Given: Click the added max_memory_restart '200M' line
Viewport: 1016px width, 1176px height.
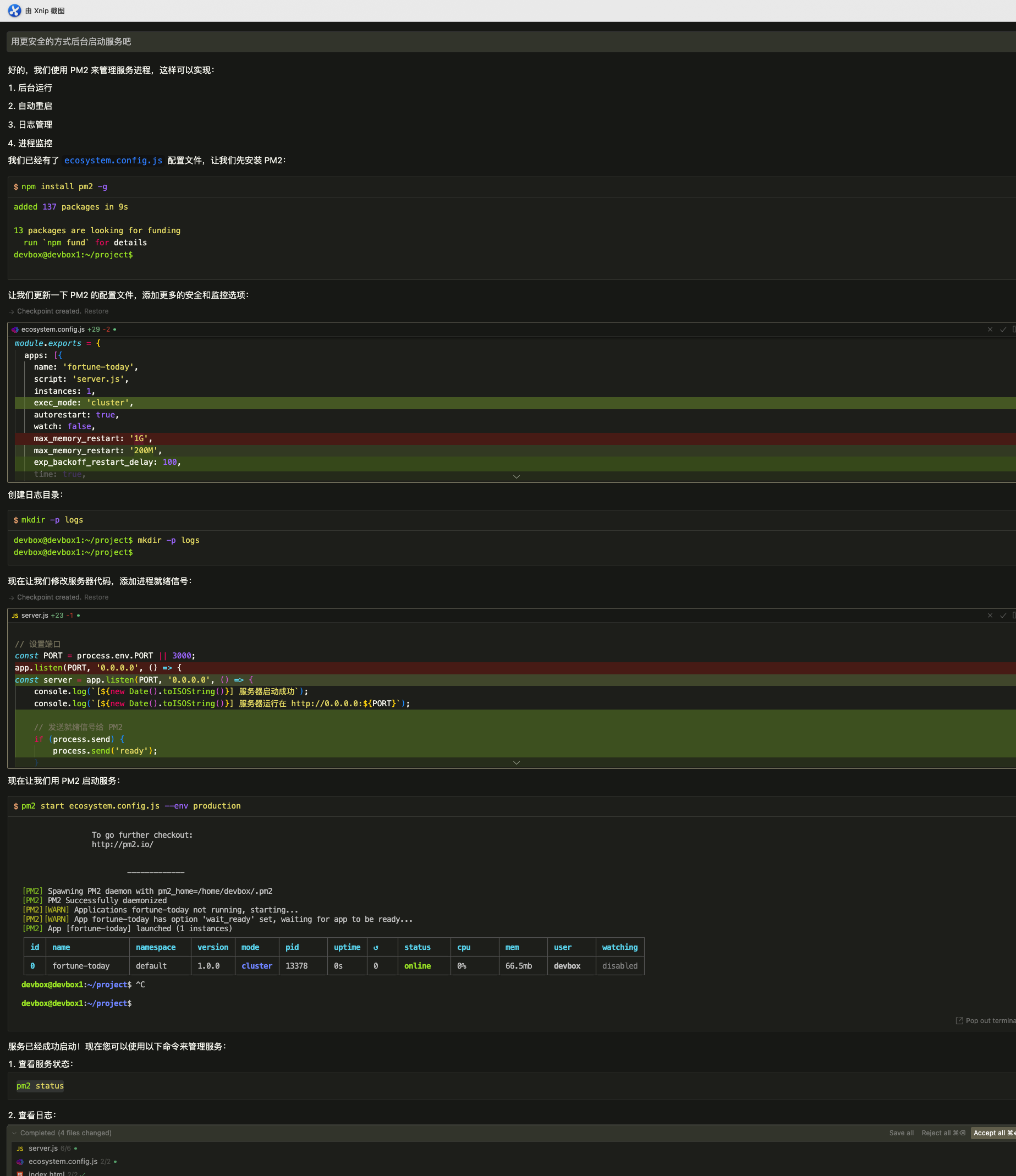Looking at the screenshot, I should pyautogui.click(x=515, y=450).
